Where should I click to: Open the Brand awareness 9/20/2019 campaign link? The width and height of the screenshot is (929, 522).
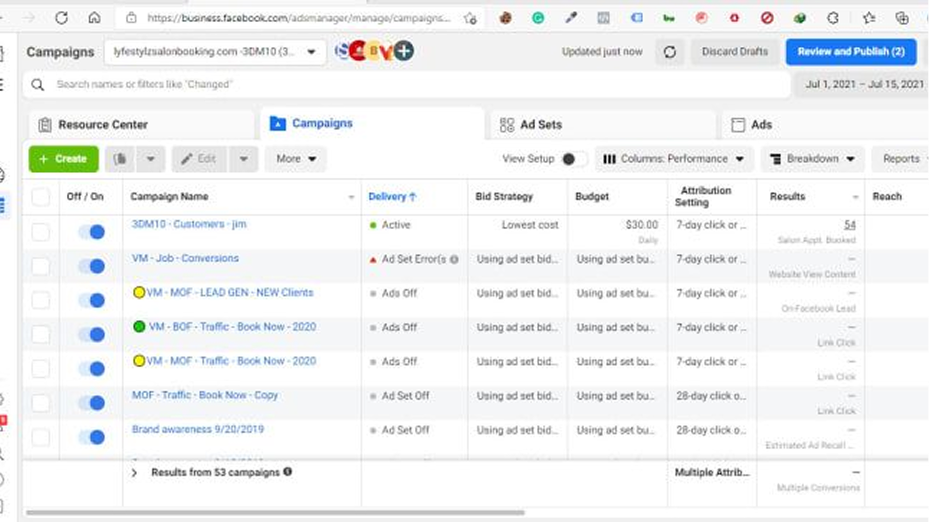click(x=198, y=430)
